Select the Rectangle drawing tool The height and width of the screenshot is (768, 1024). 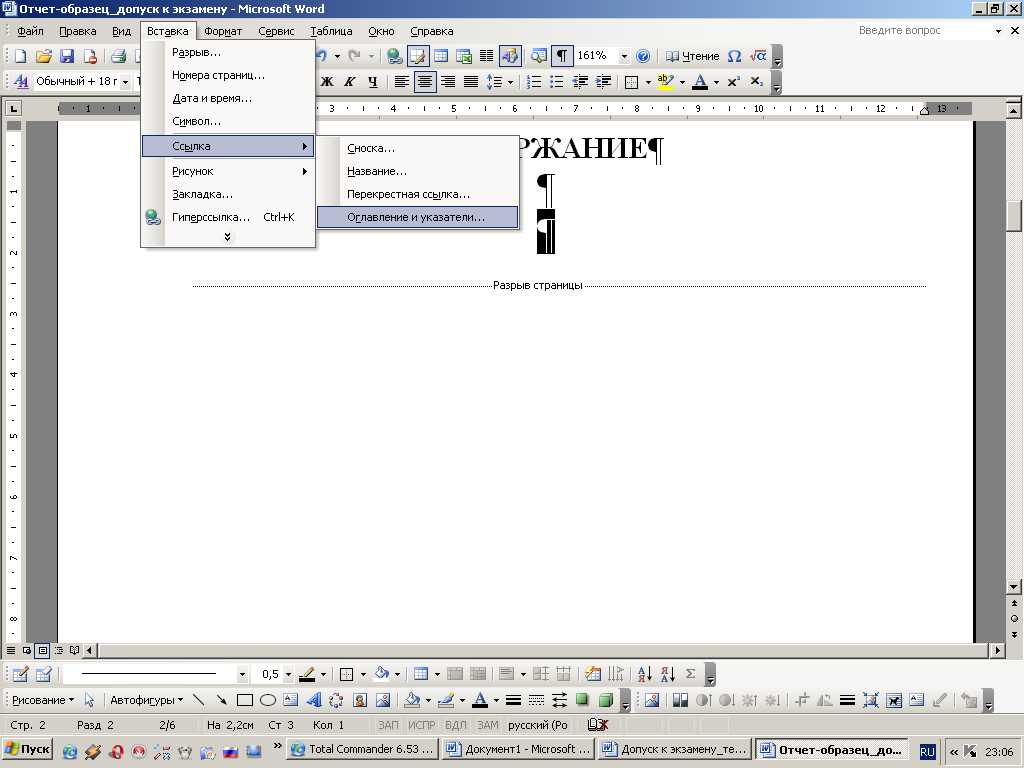[245, 700]
